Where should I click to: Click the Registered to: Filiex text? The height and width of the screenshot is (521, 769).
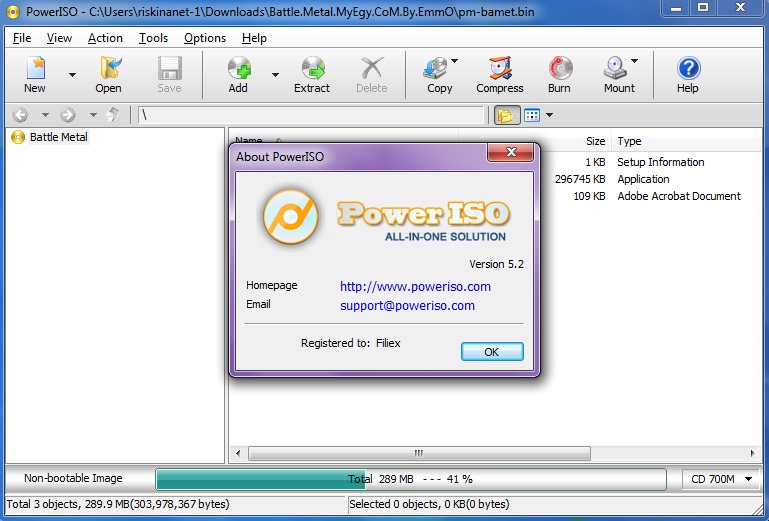click(351, 343)
